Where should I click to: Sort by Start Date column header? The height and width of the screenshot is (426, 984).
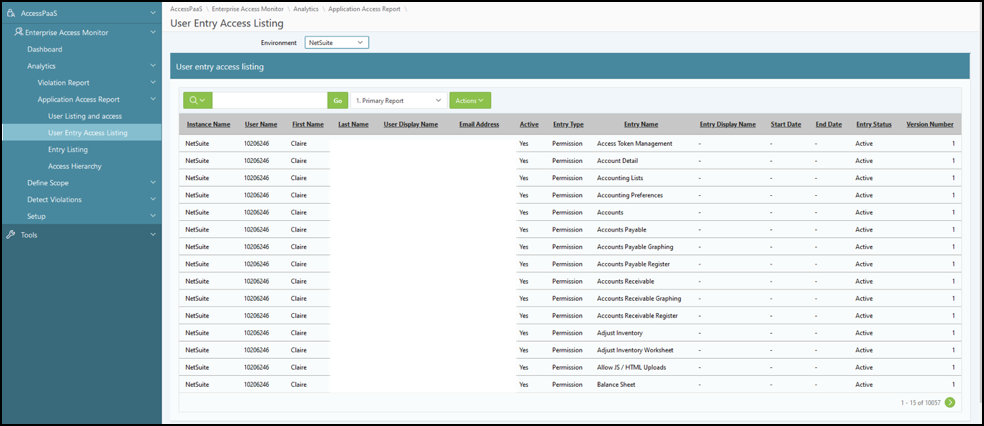[786, 124]
